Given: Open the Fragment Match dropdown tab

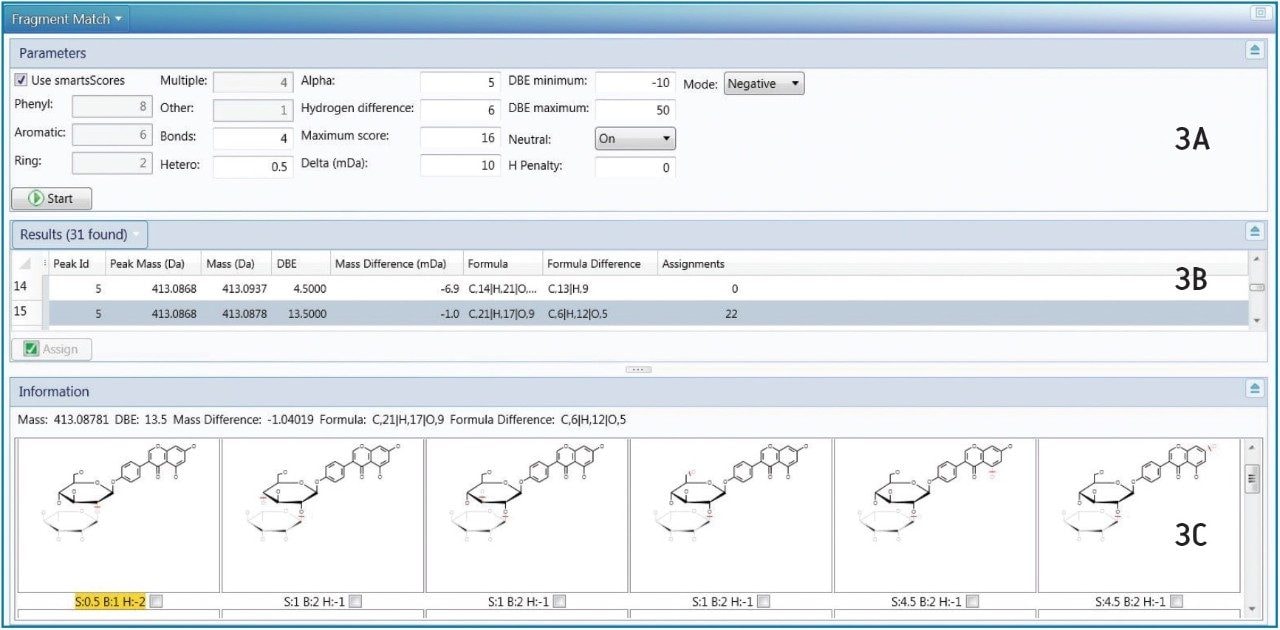Looking at the screenshot, I should click(67, 18).
